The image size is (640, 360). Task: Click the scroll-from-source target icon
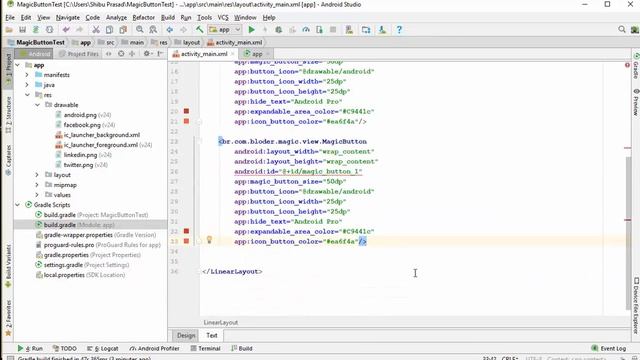pos(121,53)
